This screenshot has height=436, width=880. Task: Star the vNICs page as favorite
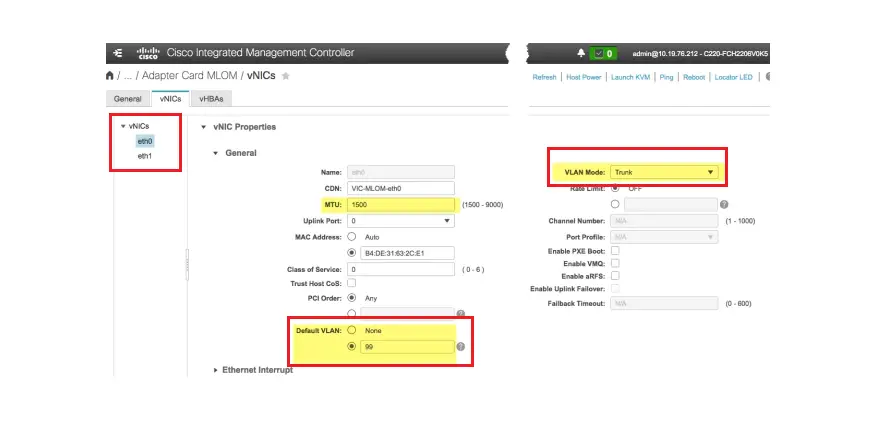click(x=286, y=76)
